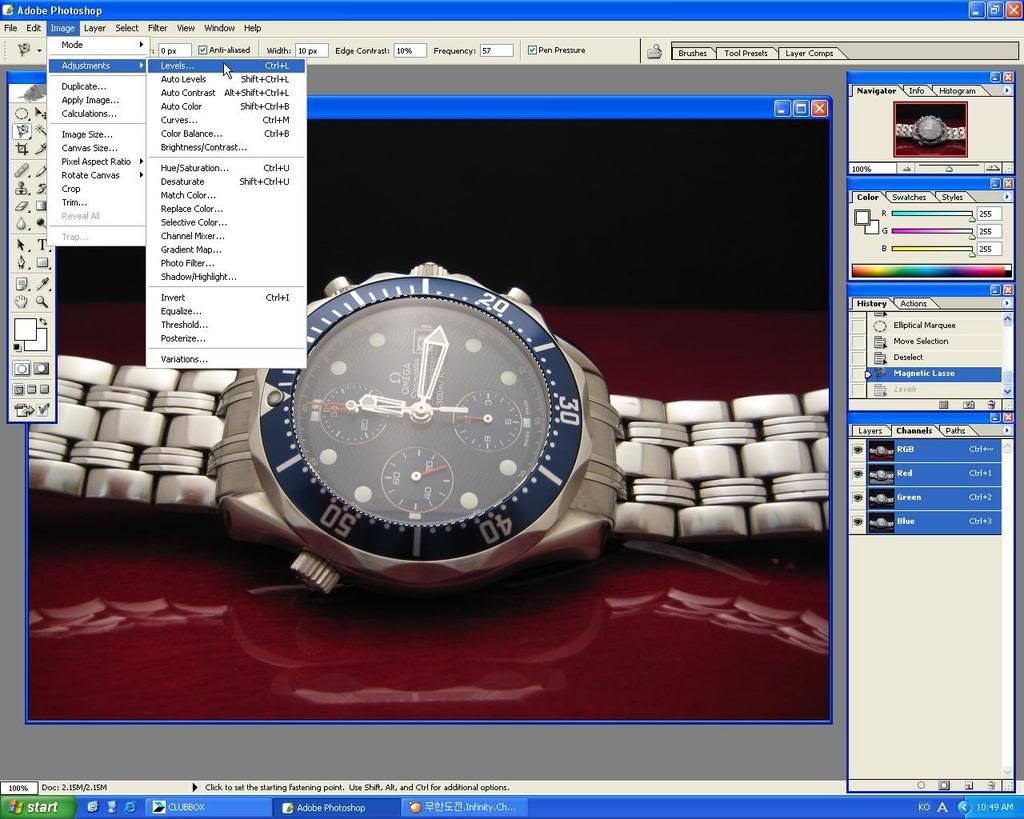
Task: Select the rectangle Shape tool
Action: [x=42, y=263]
